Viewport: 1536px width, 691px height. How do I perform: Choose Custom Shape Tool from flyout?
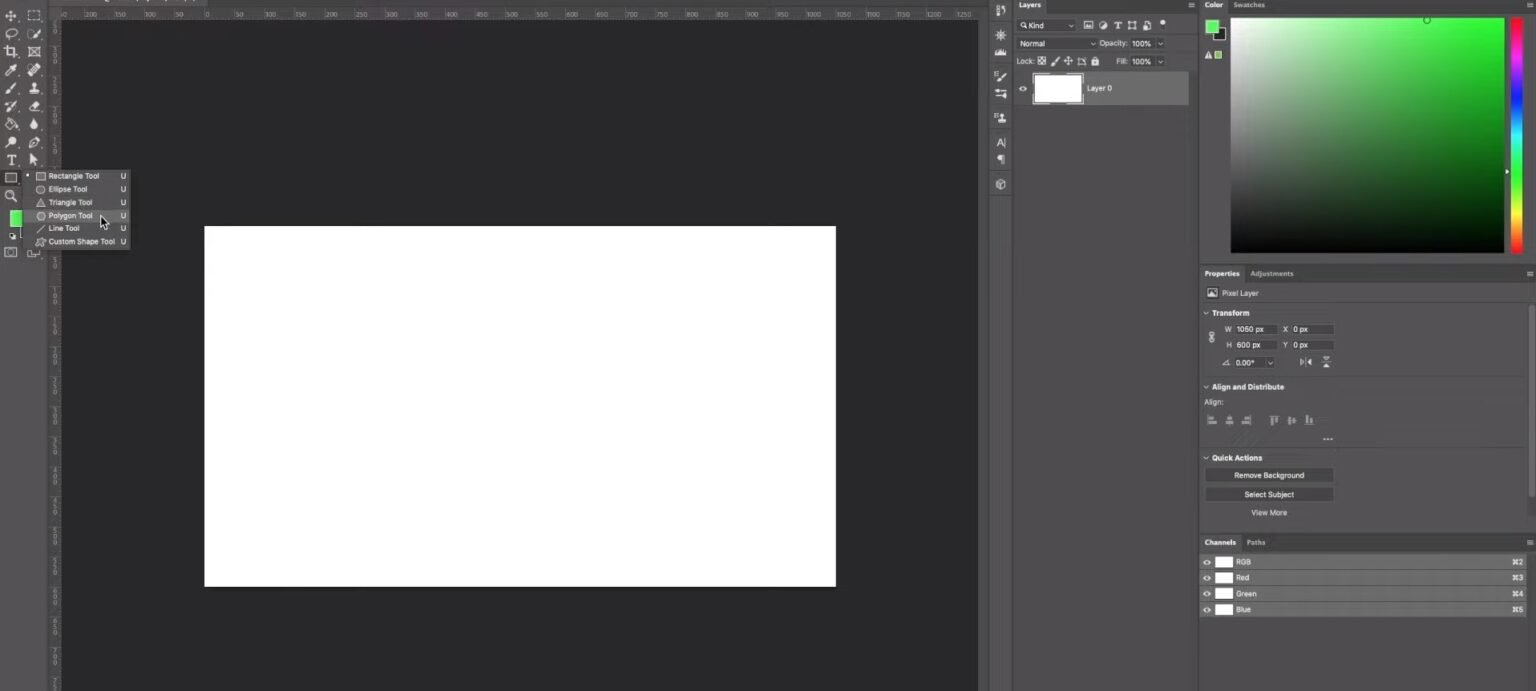[78, 242]
